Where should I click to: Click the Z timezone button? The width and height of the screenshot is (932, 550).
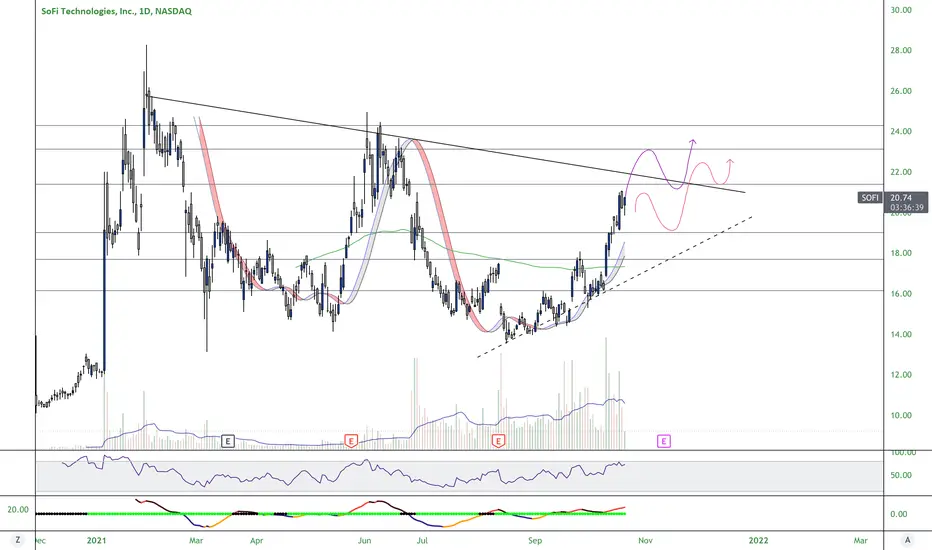tap(18, 540)
